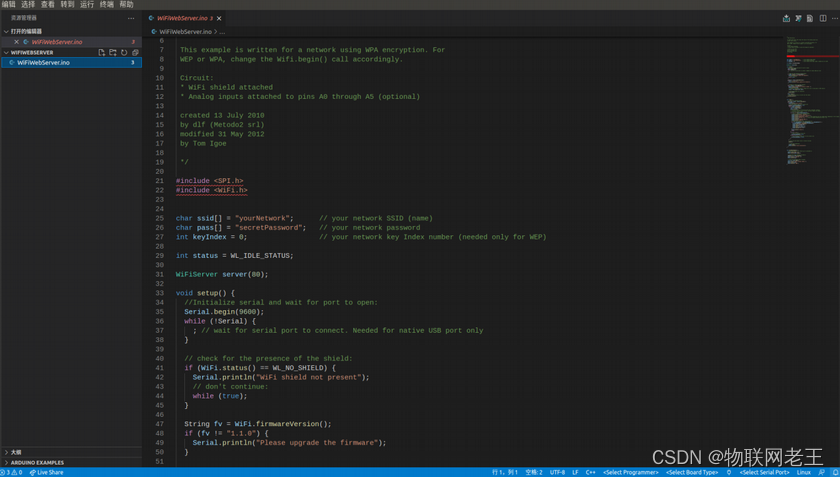Image resolution: width=840 pixels, height=477 pixels.
Task: Change the LF line ending sequence
Action: (575, 472)
